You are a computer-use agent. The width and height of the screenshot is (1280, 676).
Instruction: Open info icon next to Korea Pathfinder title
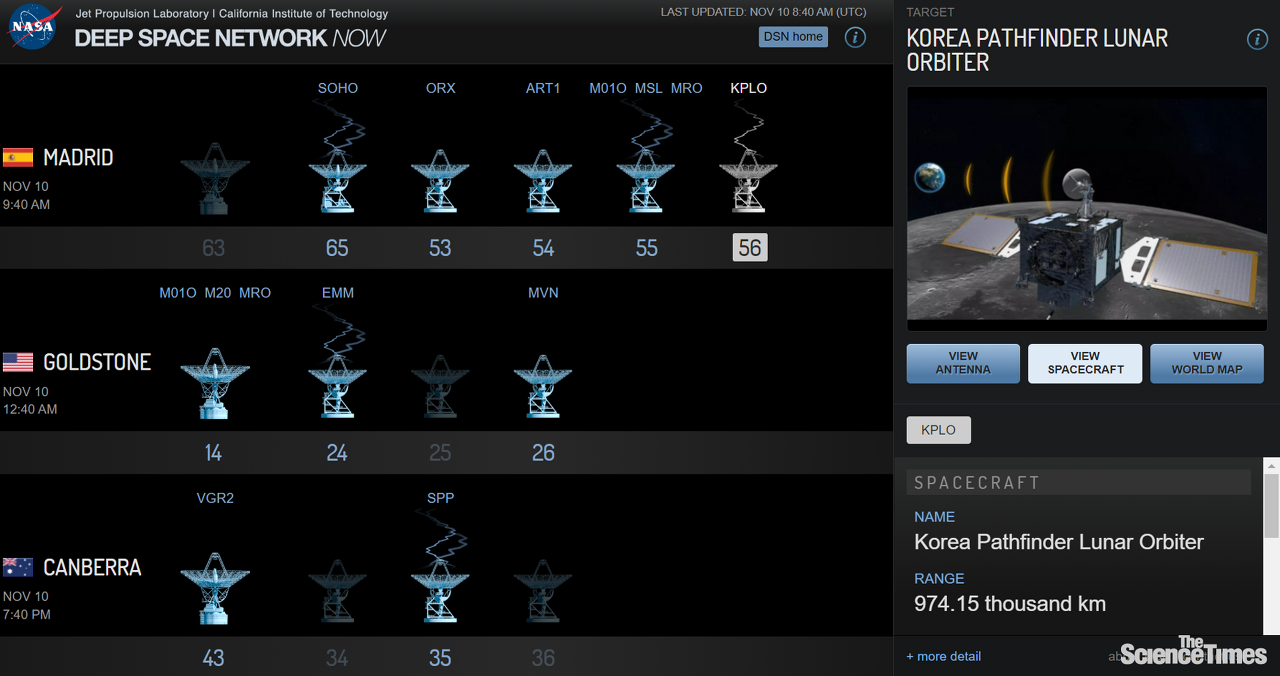pos(1258,39)
